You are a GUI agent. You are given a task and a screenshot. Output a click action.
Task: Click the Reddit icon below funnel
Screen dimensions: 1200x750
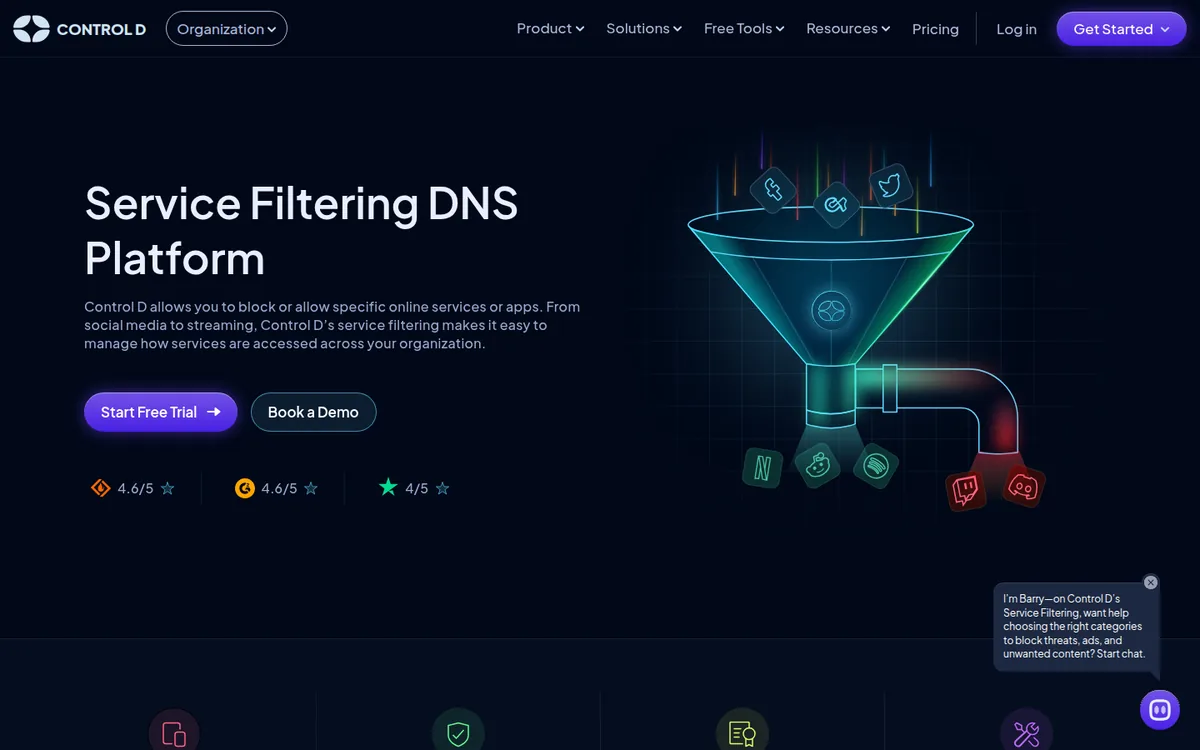(x=819, y=464)
